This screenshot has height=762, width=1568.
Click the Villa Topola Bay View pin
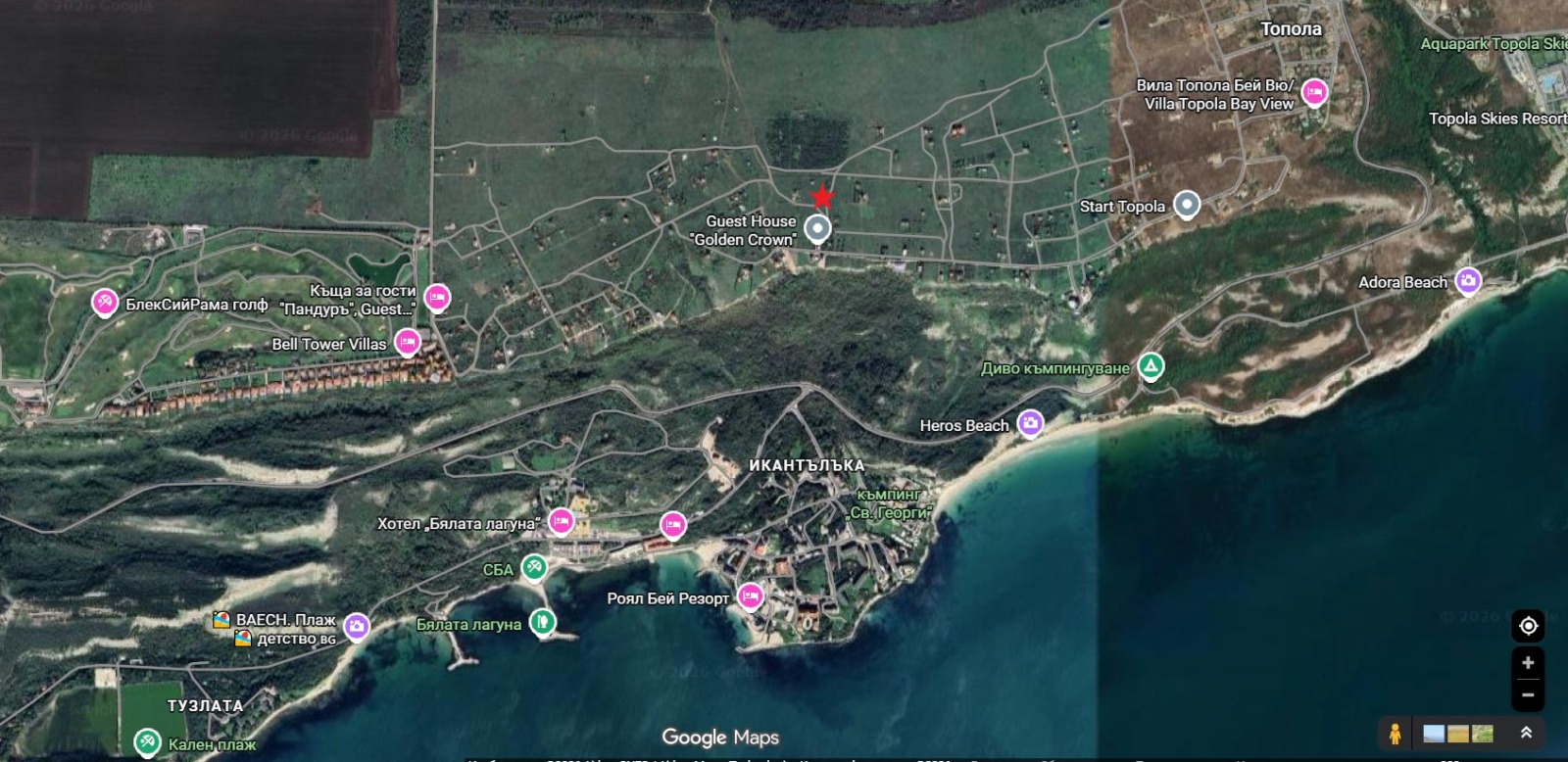tap(1314, 92)
